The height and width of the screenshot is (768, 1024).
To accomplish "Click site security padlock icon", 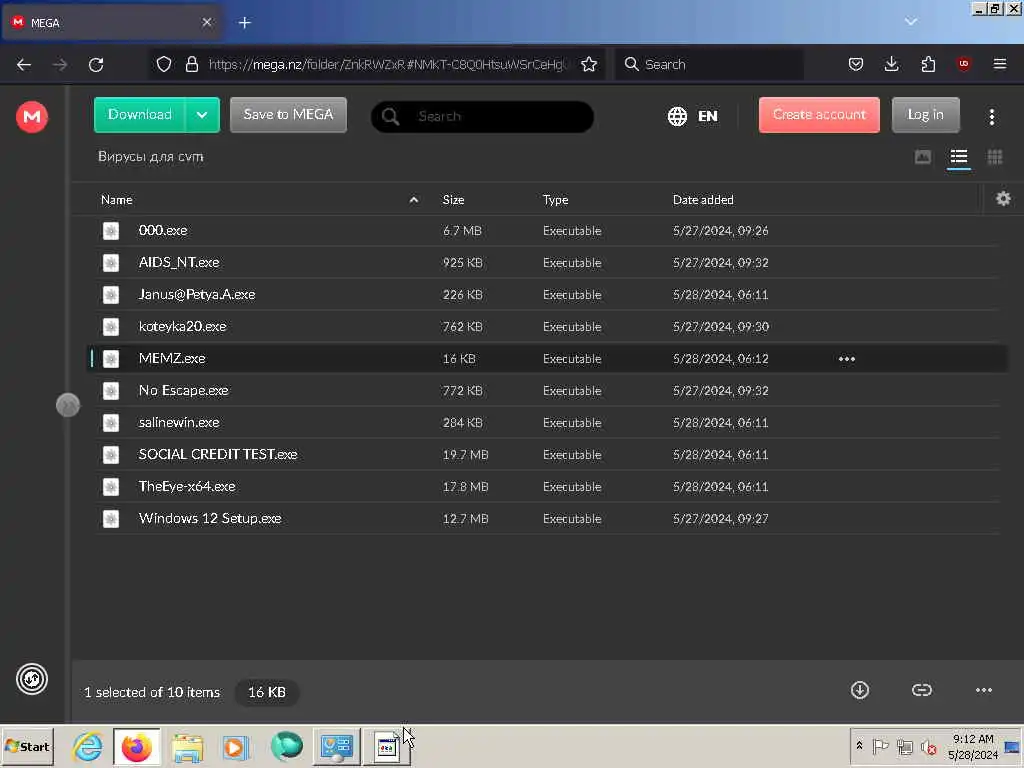I will tap(191, 64).
